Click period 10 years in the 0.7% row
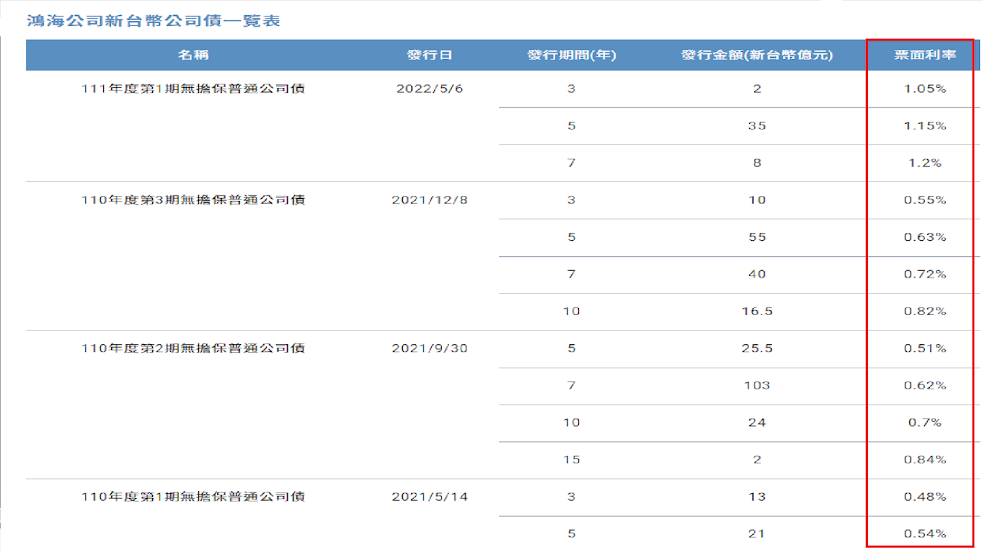This screenshot has width=992, height=553. click(x=572, y=423)
